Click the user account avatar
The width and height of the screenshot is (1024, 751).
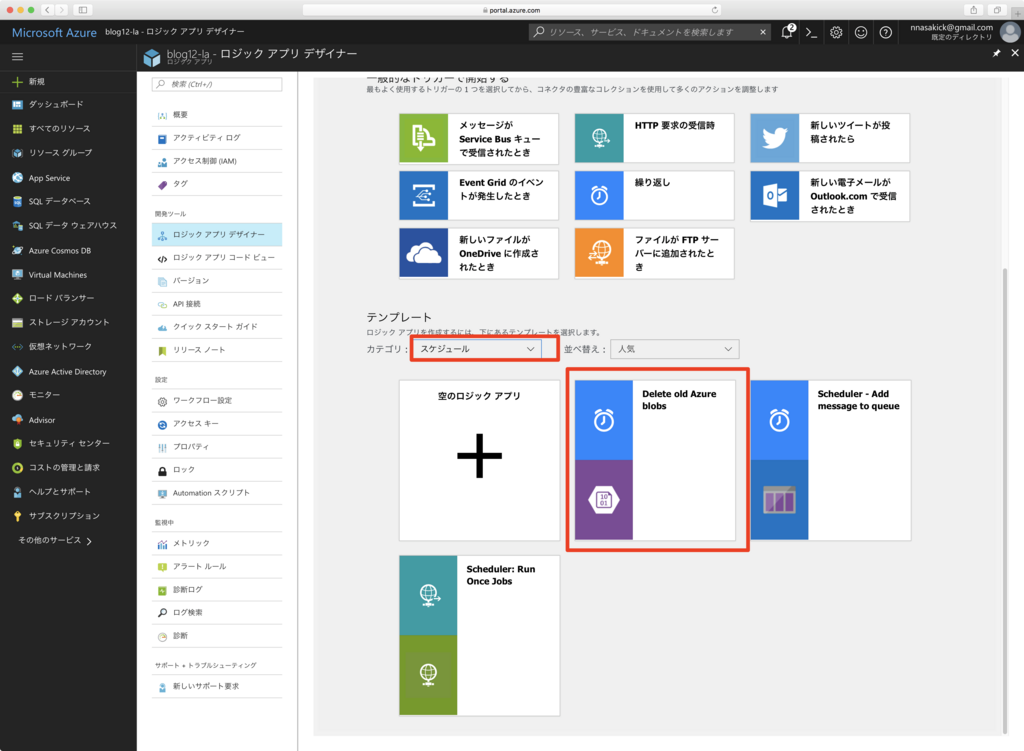[x=1010, y=32]
